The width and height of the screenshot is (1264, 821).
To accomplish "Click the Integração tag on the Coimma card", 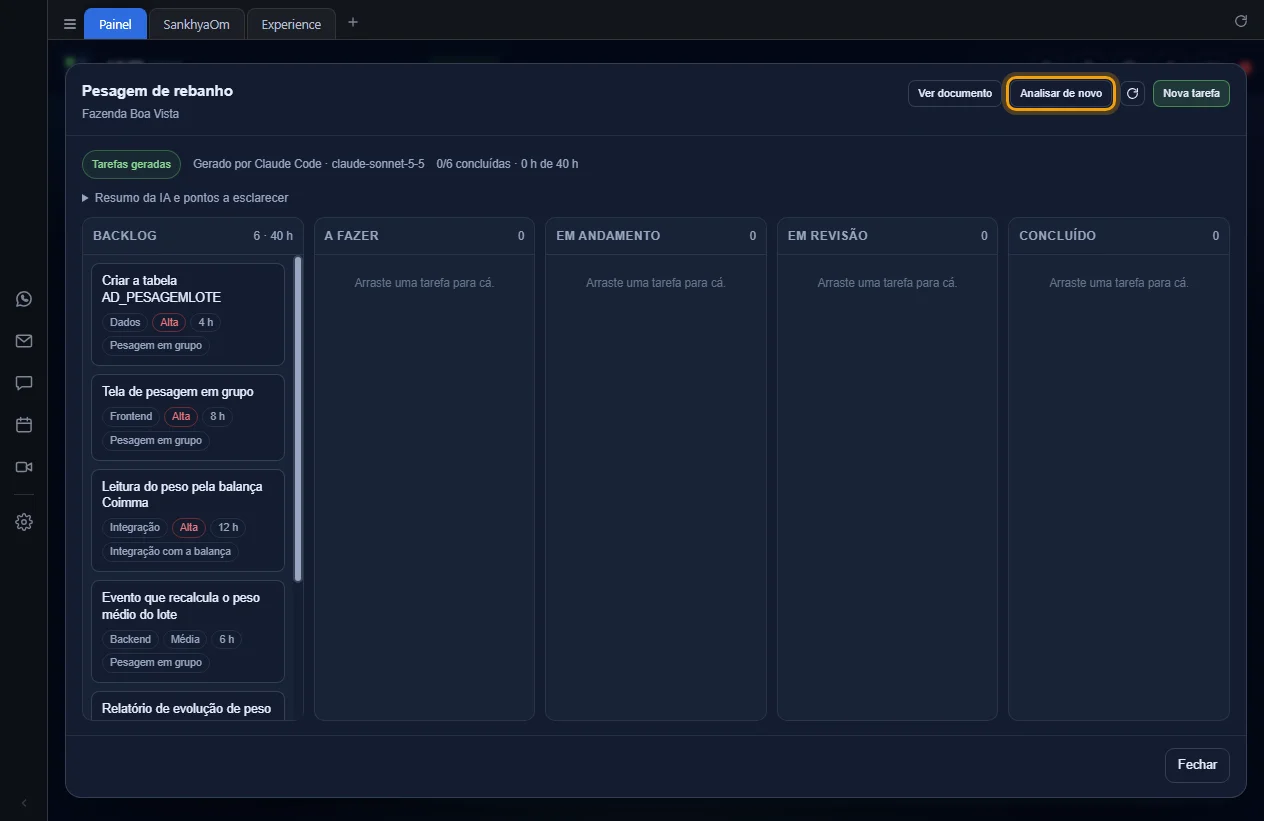I will coord(135,528).
